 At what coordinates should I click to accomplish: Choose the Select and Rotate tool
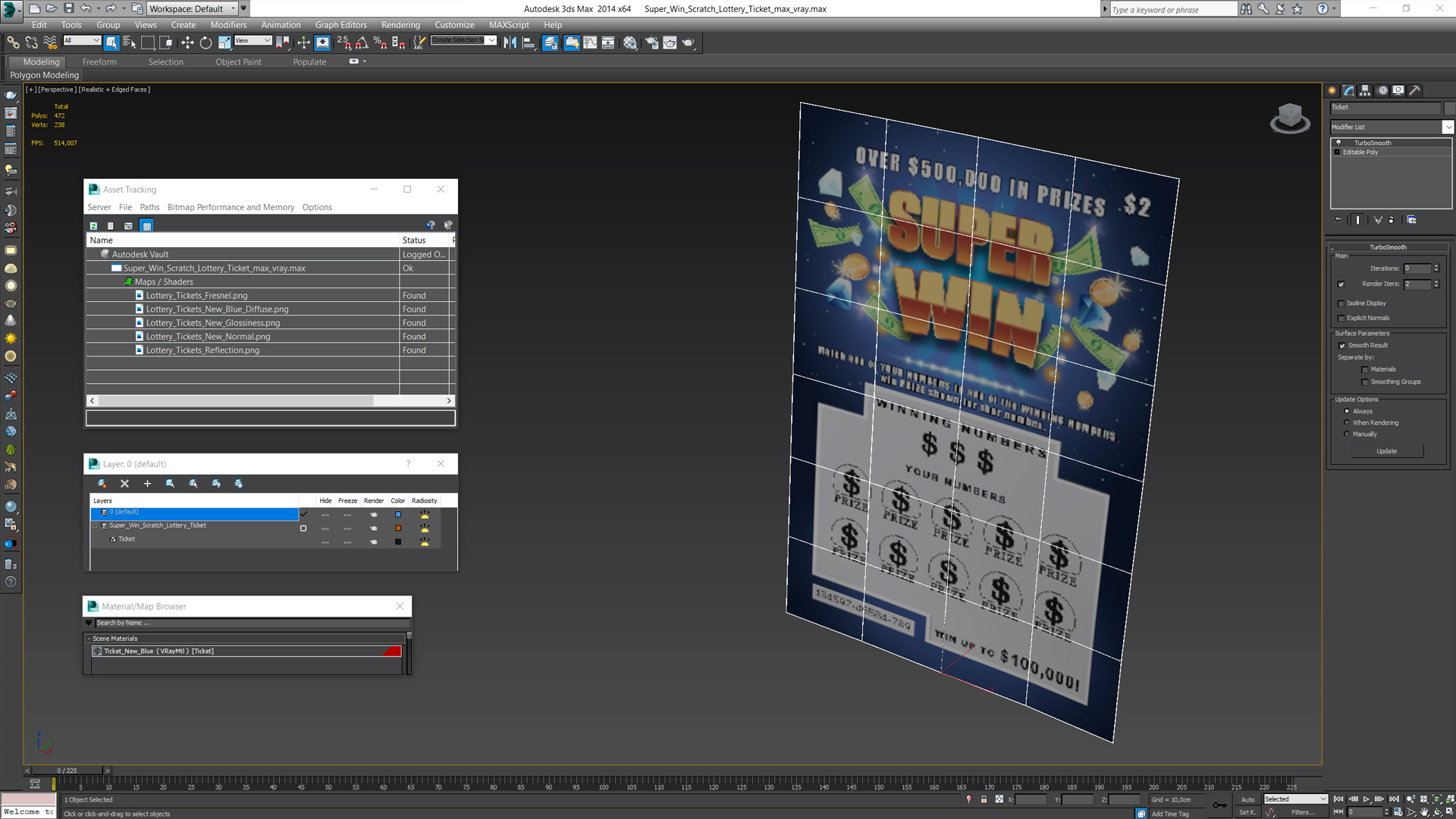coord(206,42)
